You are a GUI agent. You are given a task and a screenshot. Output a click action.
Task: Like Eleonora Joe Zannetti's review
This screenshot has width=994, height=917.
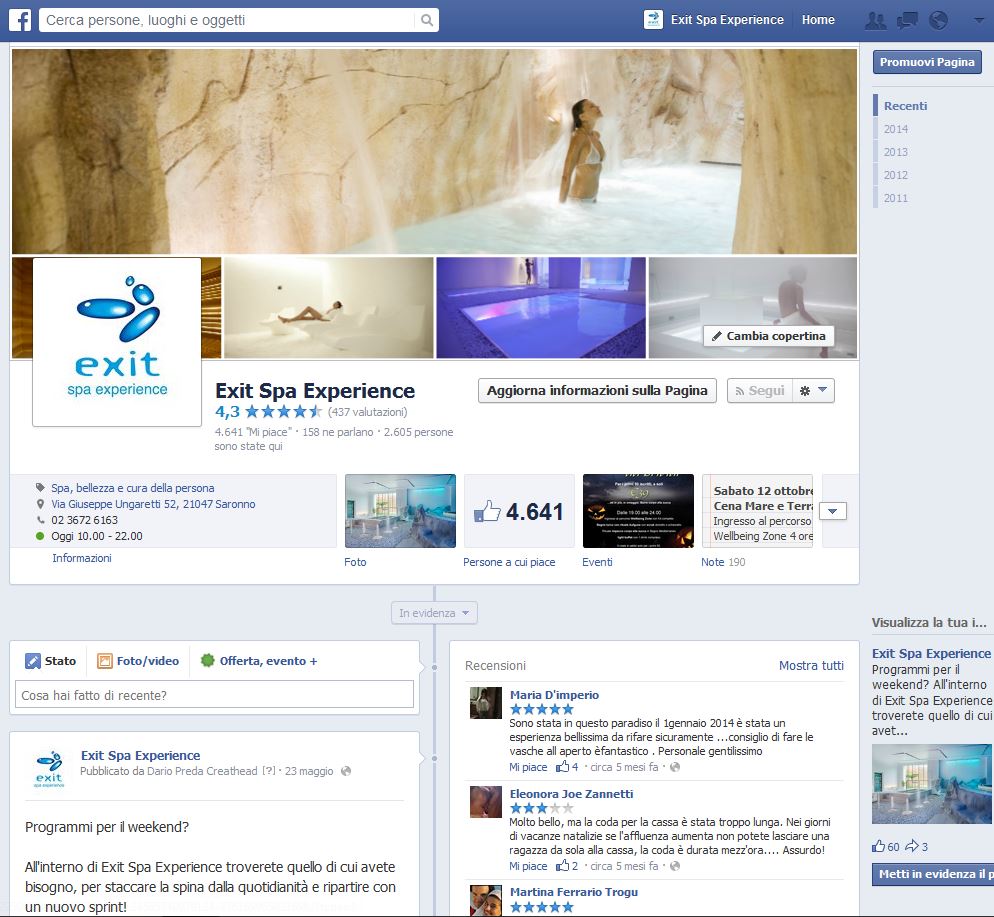click(x=528, y=866)
